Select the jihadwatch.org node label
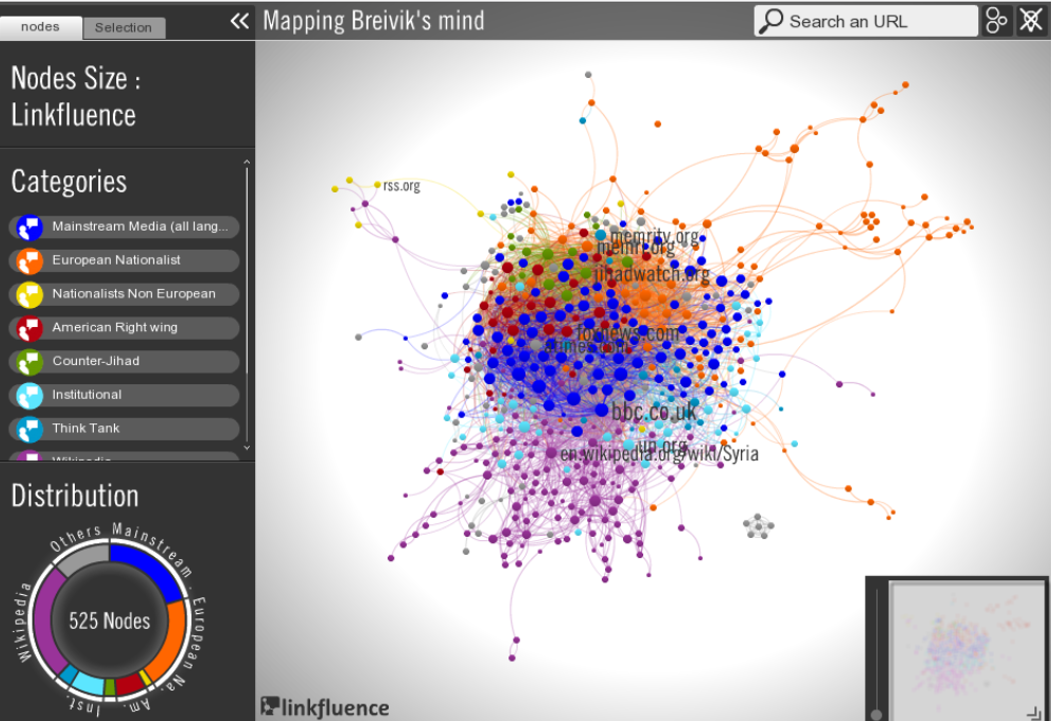The height and width of the screenshot is (721, 1051). click(x=653, y=273)
